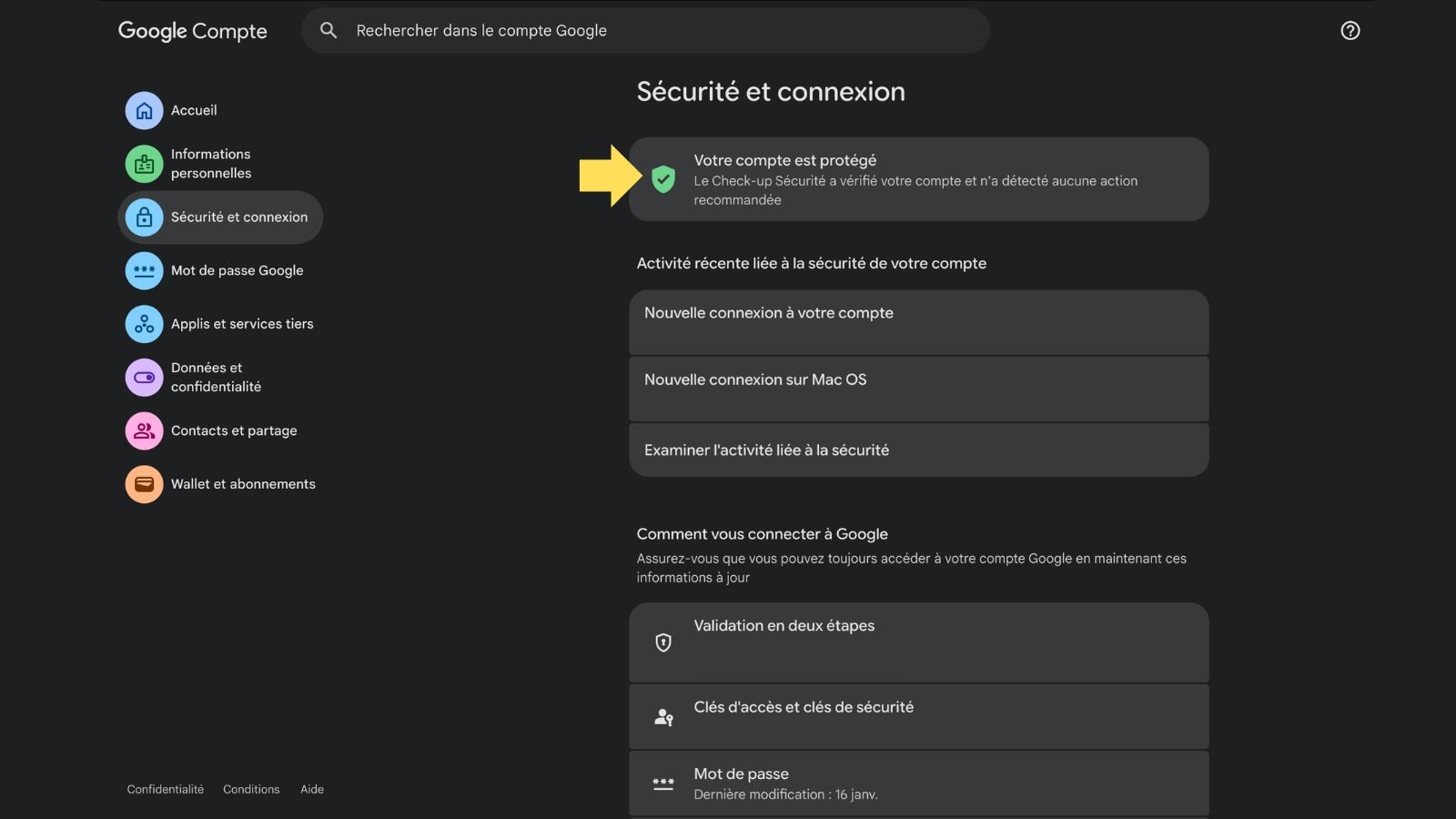
Task: Open the help question mark icon
Action: coord(1350,30)
